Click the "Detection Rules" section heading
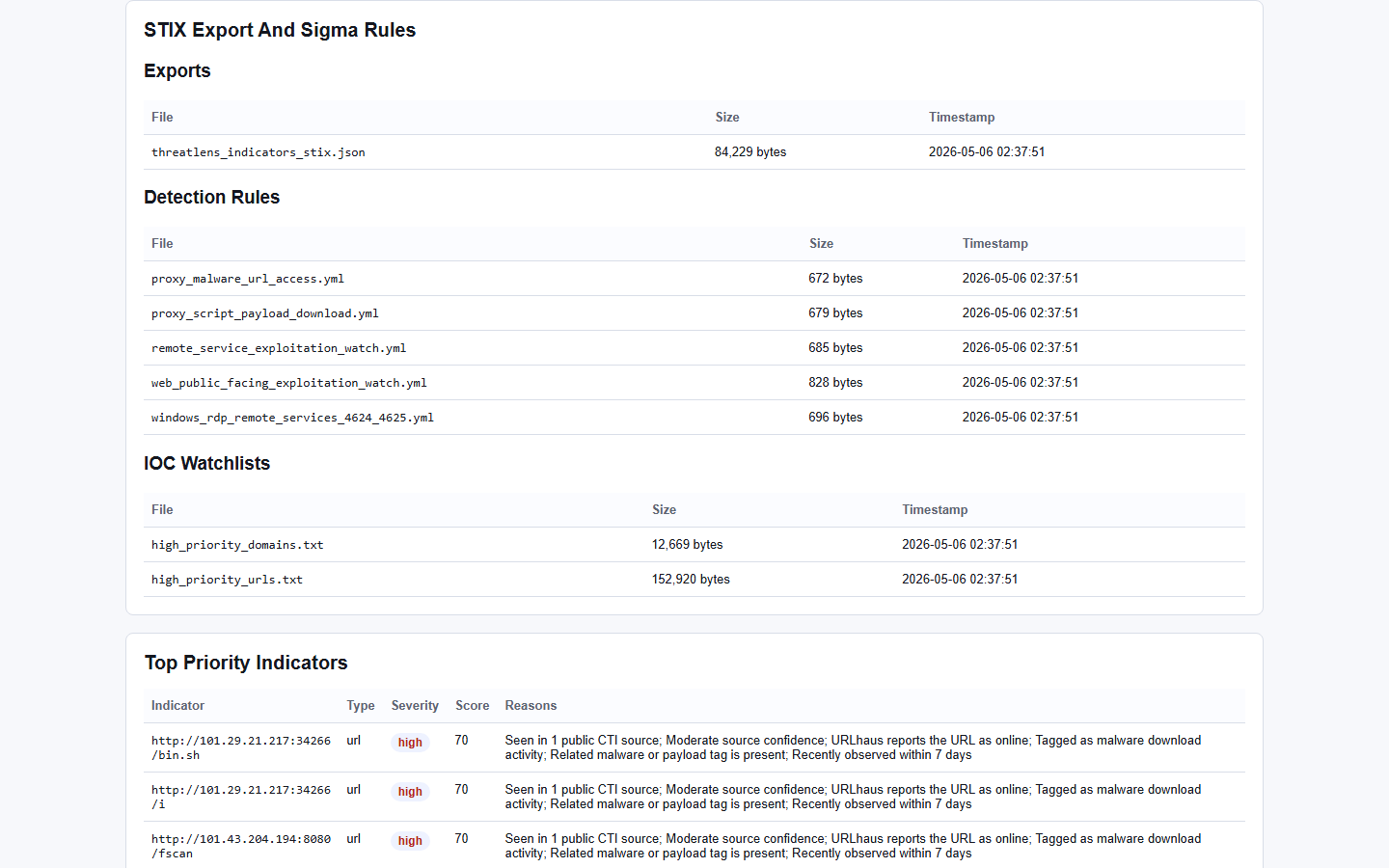Image resolution: width=1389 pixels, height=868 pixels. [212, 197]
